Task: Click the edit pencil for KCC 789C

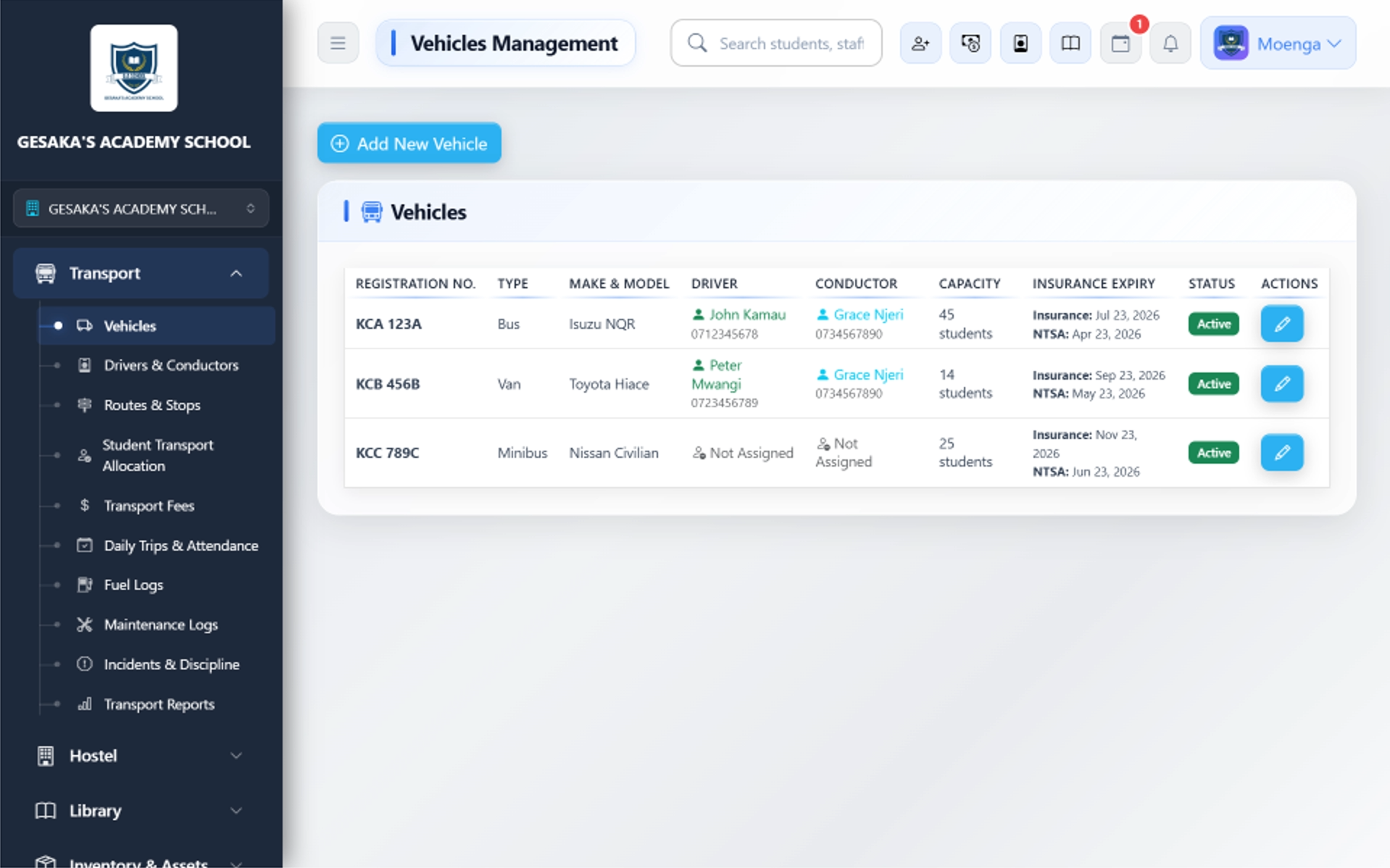Action: pos(1281,453)
